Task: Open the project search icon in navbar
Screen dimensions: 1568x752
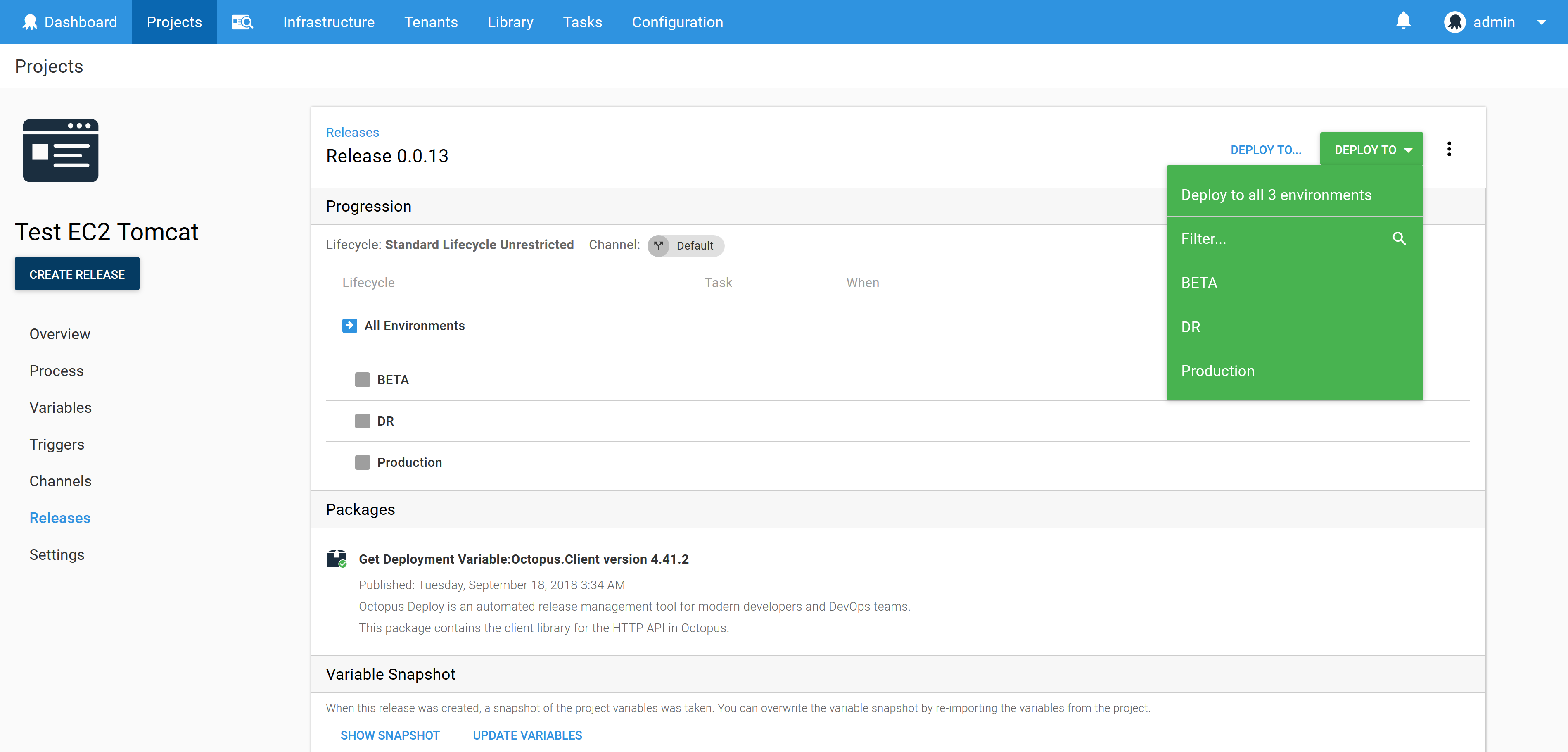Action: coord(242,22)
